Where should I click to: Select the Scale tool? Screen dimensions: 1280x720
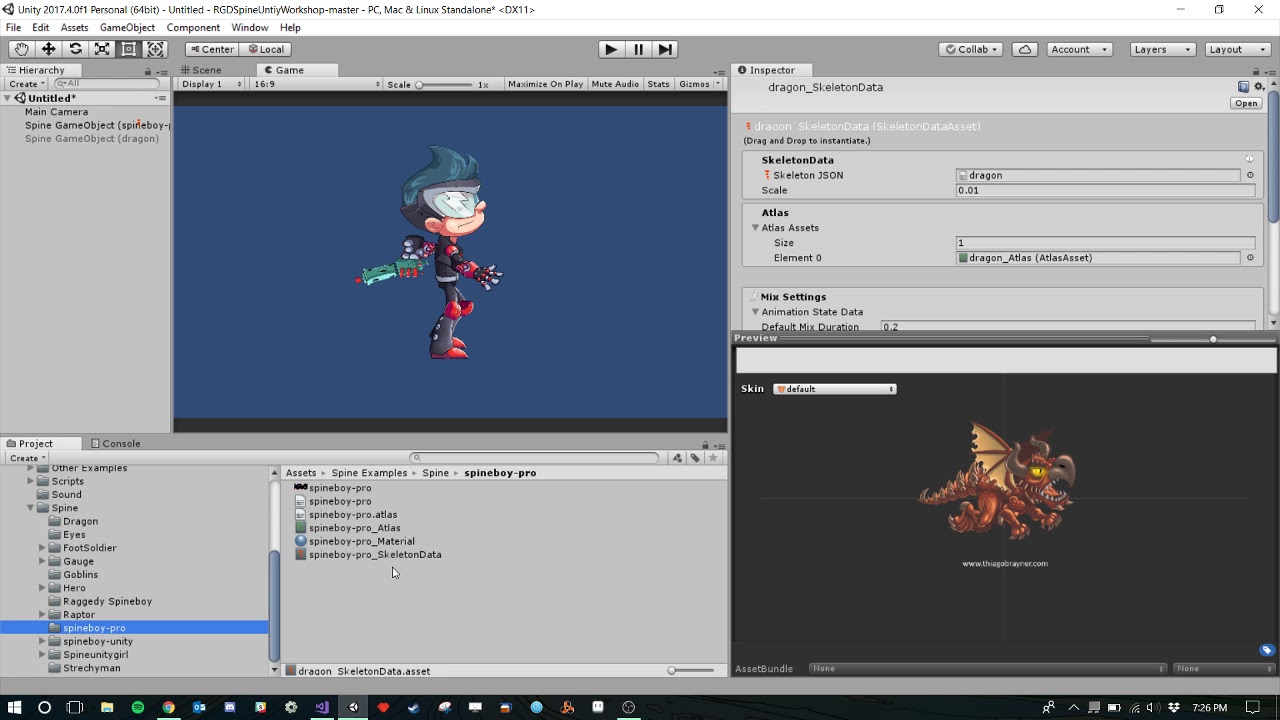pyautogui.click(x=102, y=49)
